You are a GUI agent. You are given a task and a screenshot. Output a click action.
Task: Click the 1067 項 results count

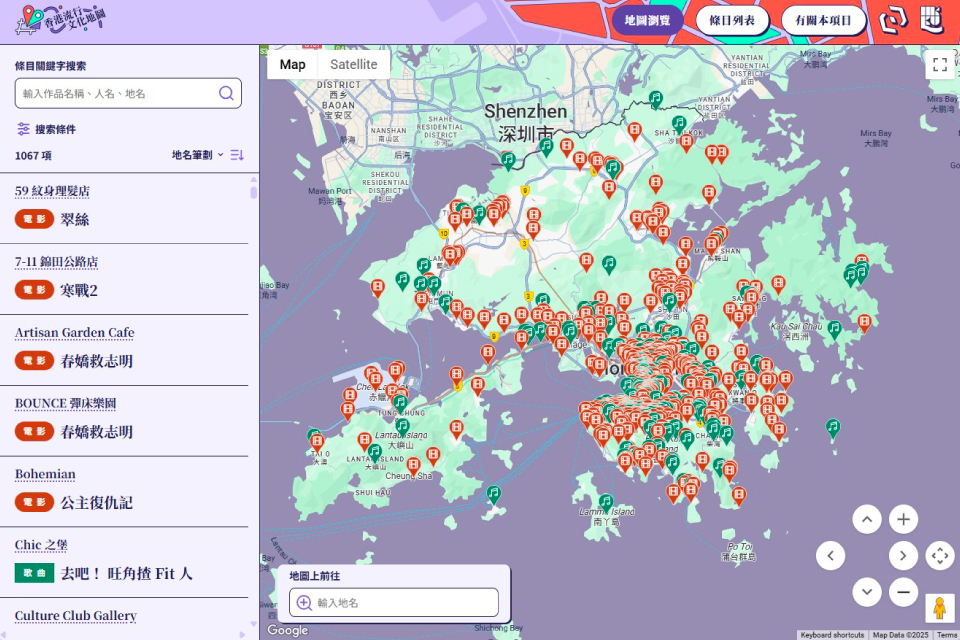pyautogui.click(x=33, y=156)
